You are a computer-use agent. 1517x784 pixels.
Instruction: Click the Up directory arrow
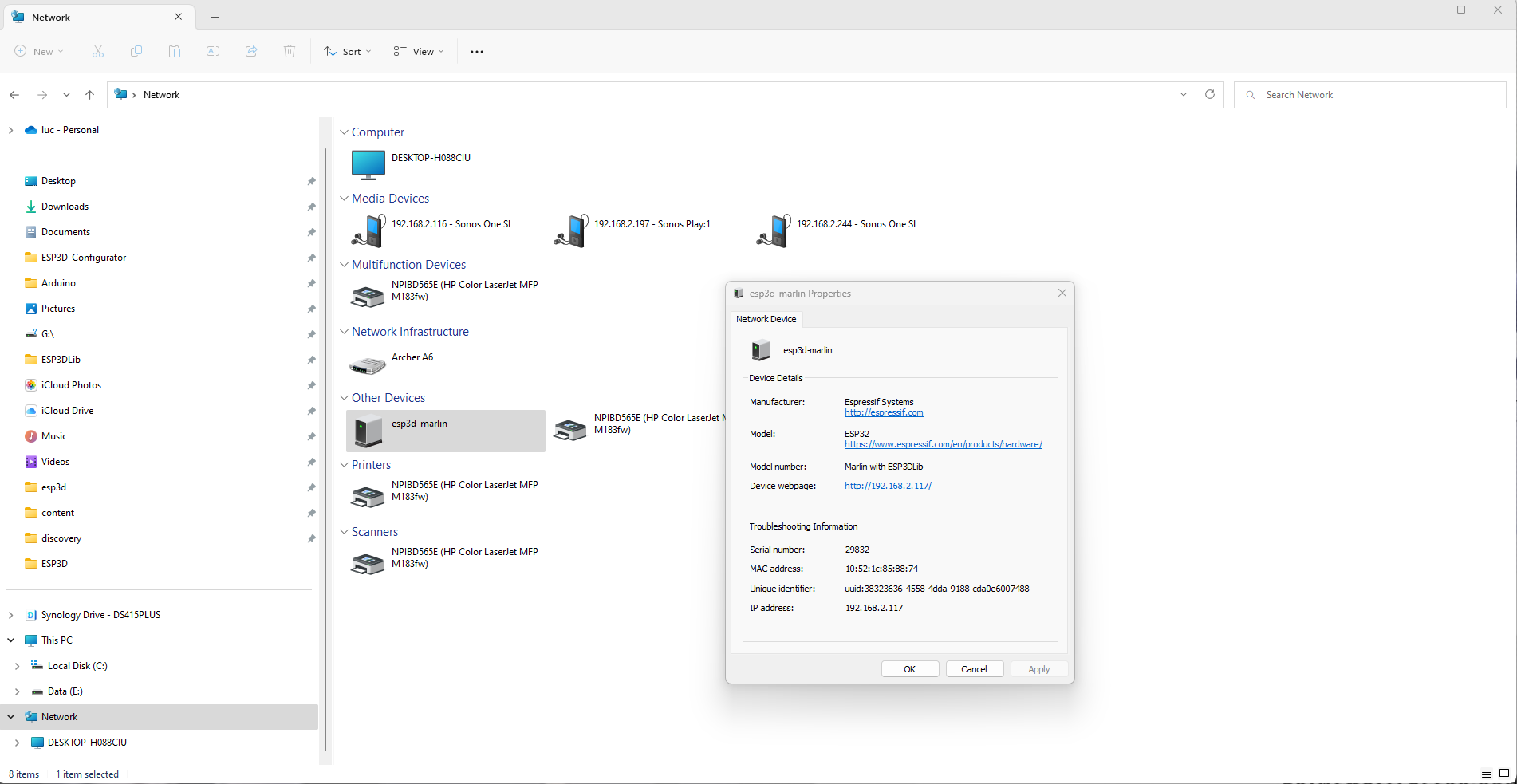[x=89, y=95]
